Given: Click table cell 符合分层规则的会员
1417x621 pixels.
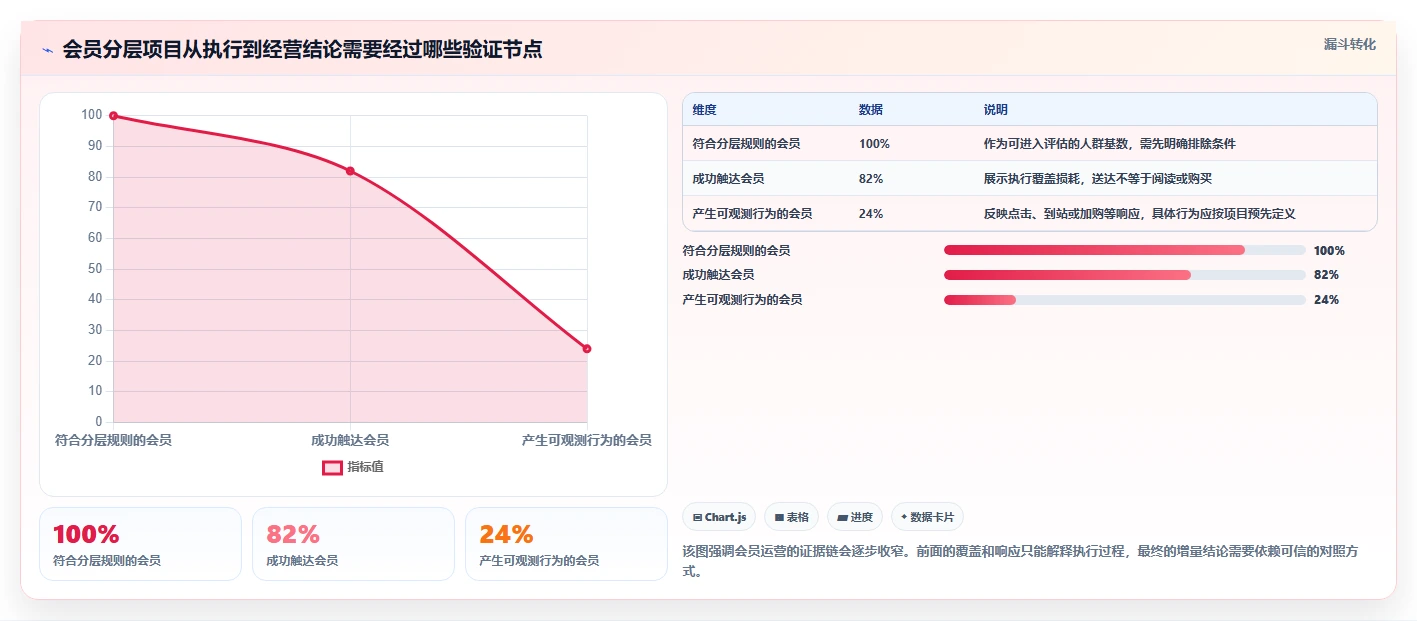Looking at the screenshot, I should click(746, 144).
